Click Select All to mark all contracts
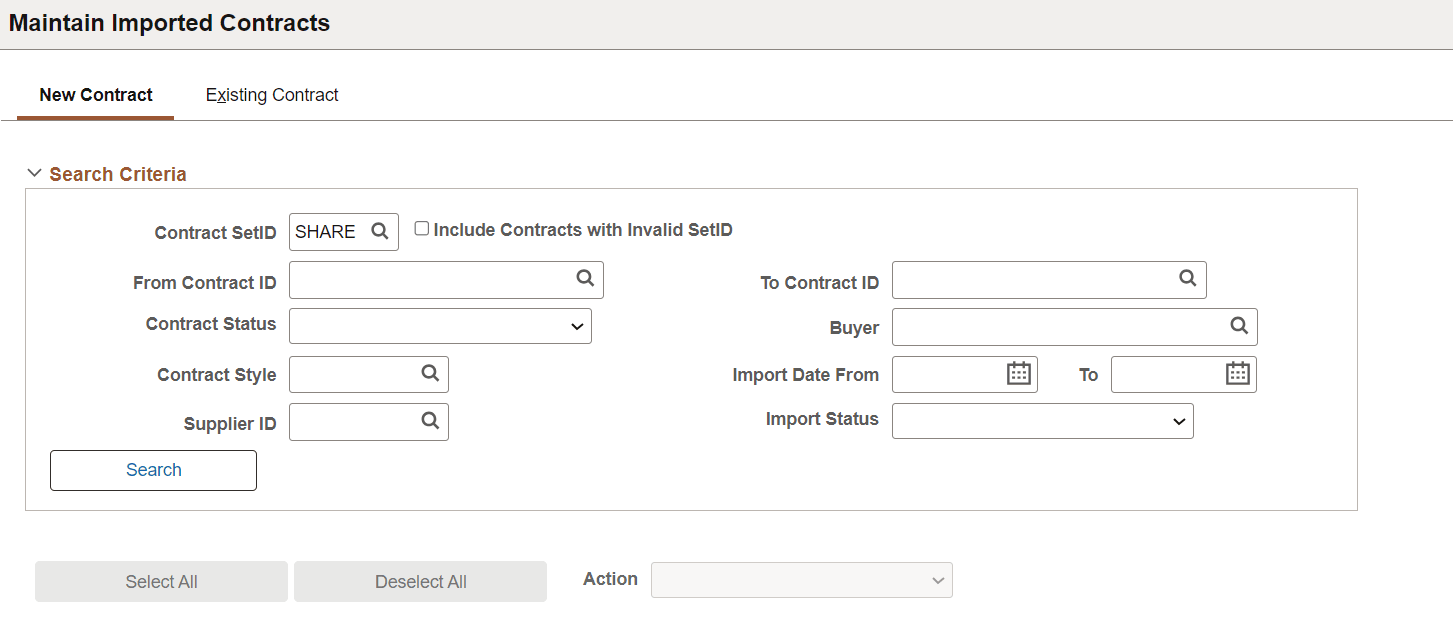This screenshot has width=1453, height=628. coord(161,580)
